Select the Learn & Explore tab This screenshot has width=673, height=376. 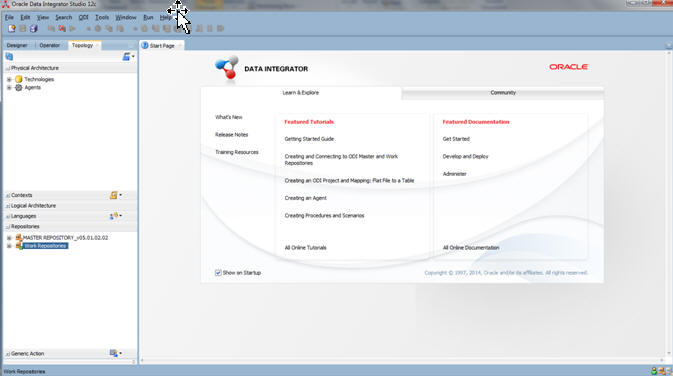(x=300, y=93)
